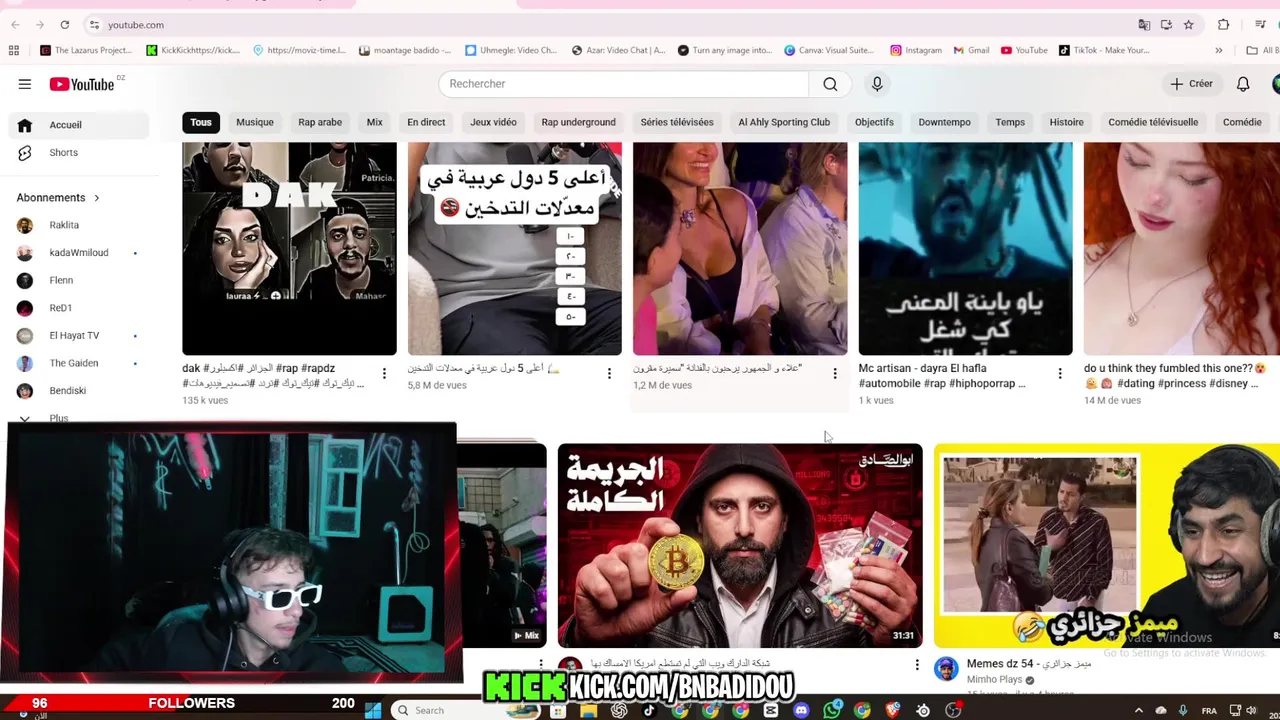Click the Memes dz 54 channel avatar
1280x720 pixels.
pos(946,669)
